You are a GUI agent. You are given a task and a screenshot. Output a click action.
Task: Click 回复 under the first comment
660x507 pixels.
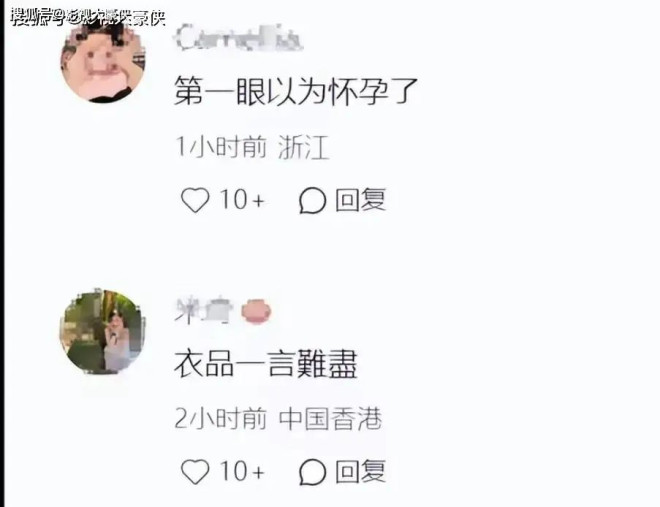point(360,200)
